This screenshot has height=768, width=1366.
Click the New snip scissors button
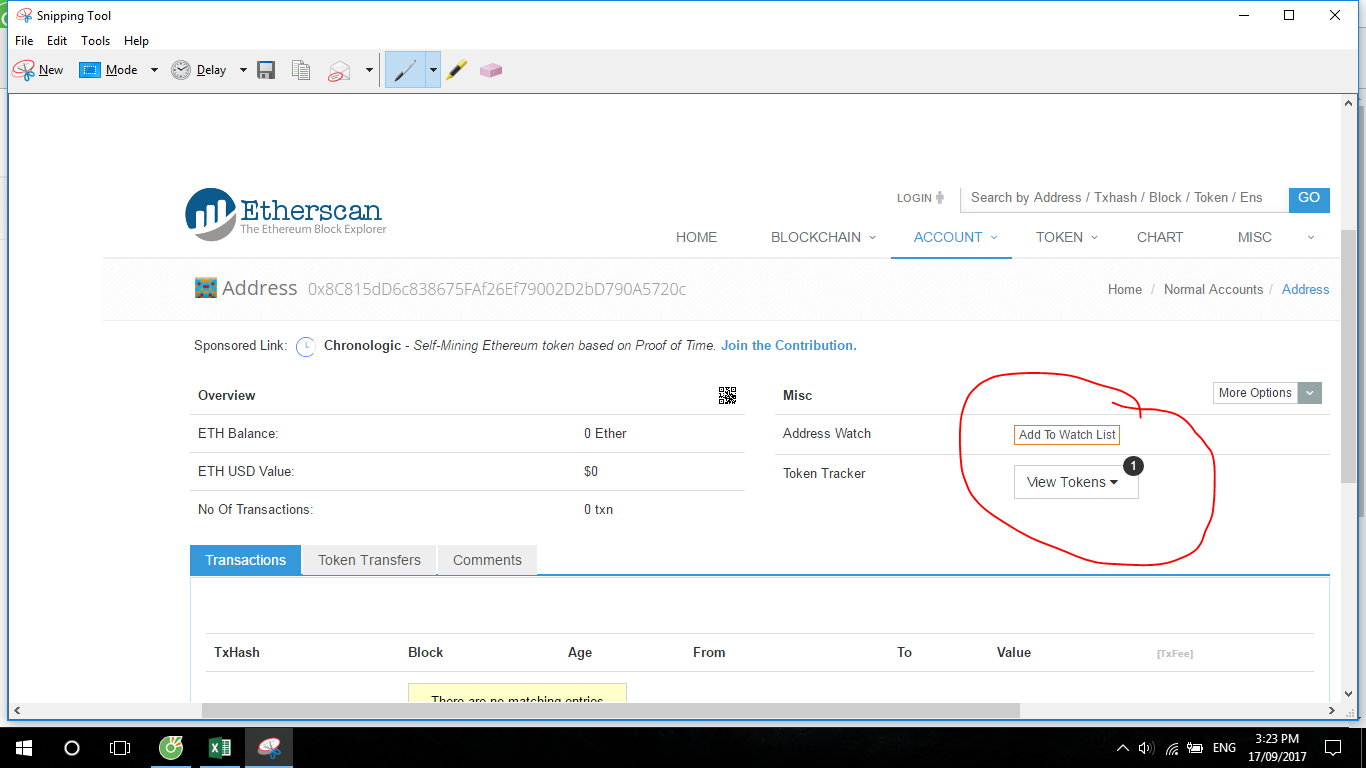pos(37,70)
